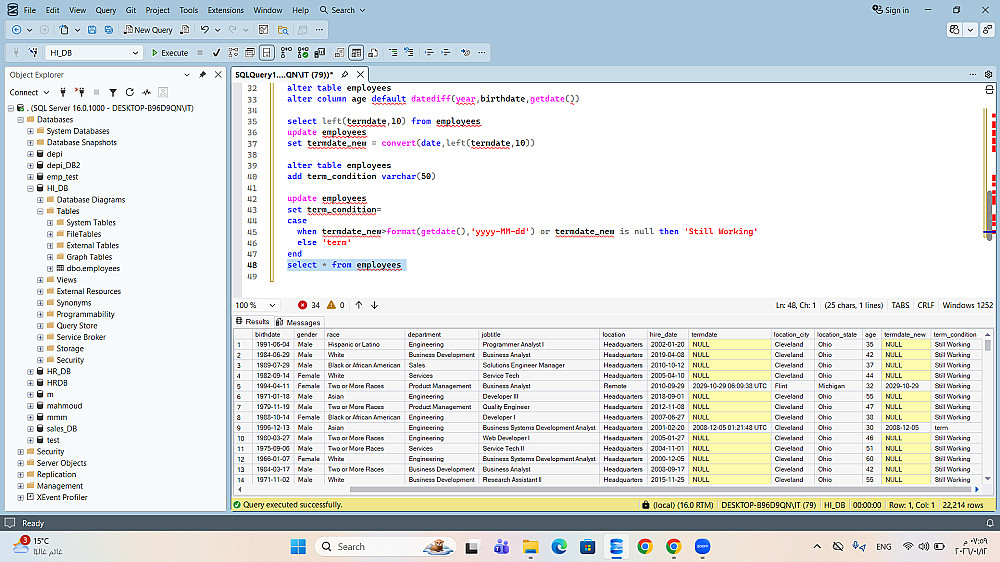Image resolution: width=1000 pixels, height=562 pixels.
Task: Click the Undo arrow icon
Action: [206, 30]
